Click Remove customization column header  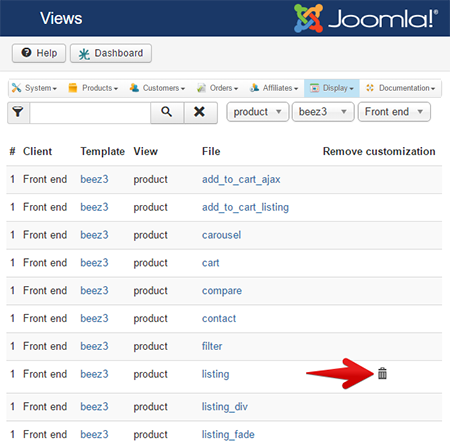tap(379, 151)
